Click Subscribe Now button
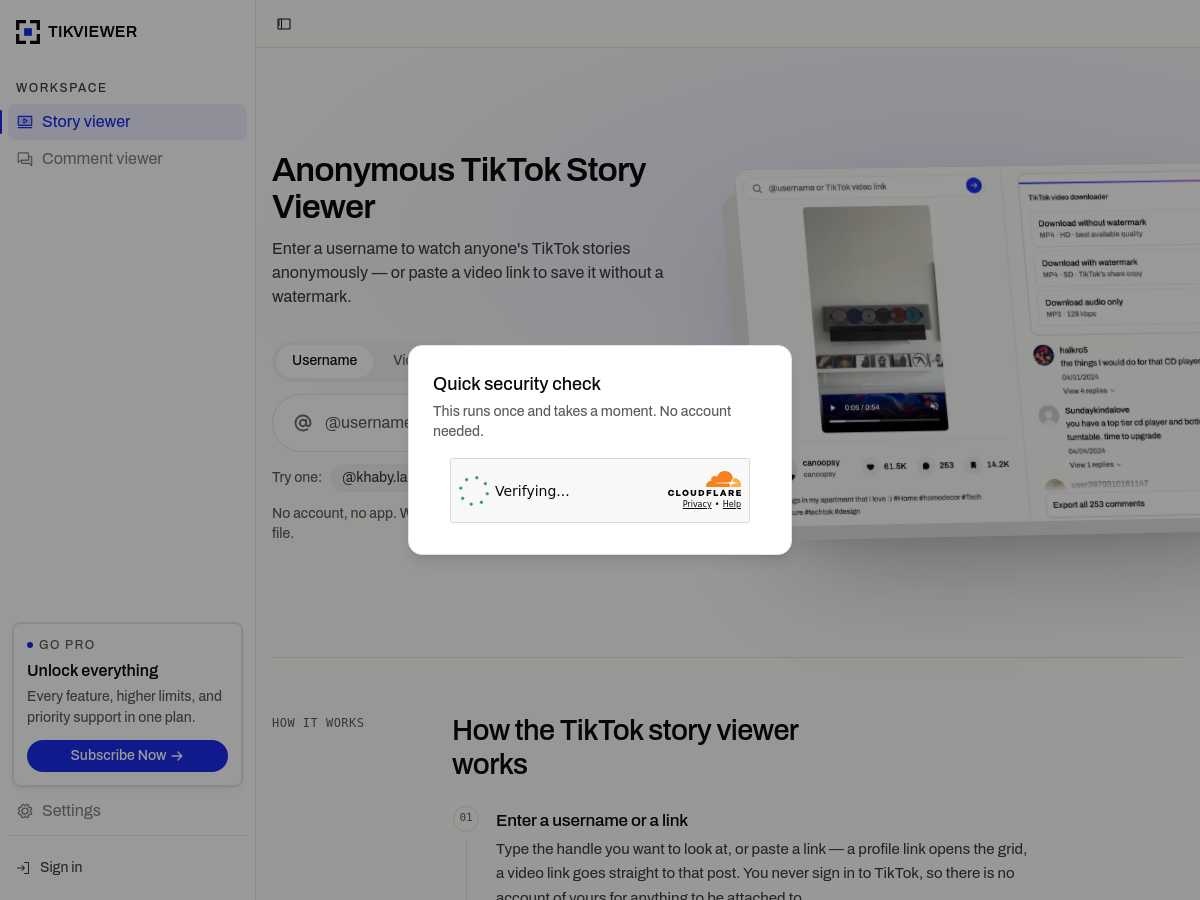The width and height of the screenshot is (1200, 900). click(127, 756)
